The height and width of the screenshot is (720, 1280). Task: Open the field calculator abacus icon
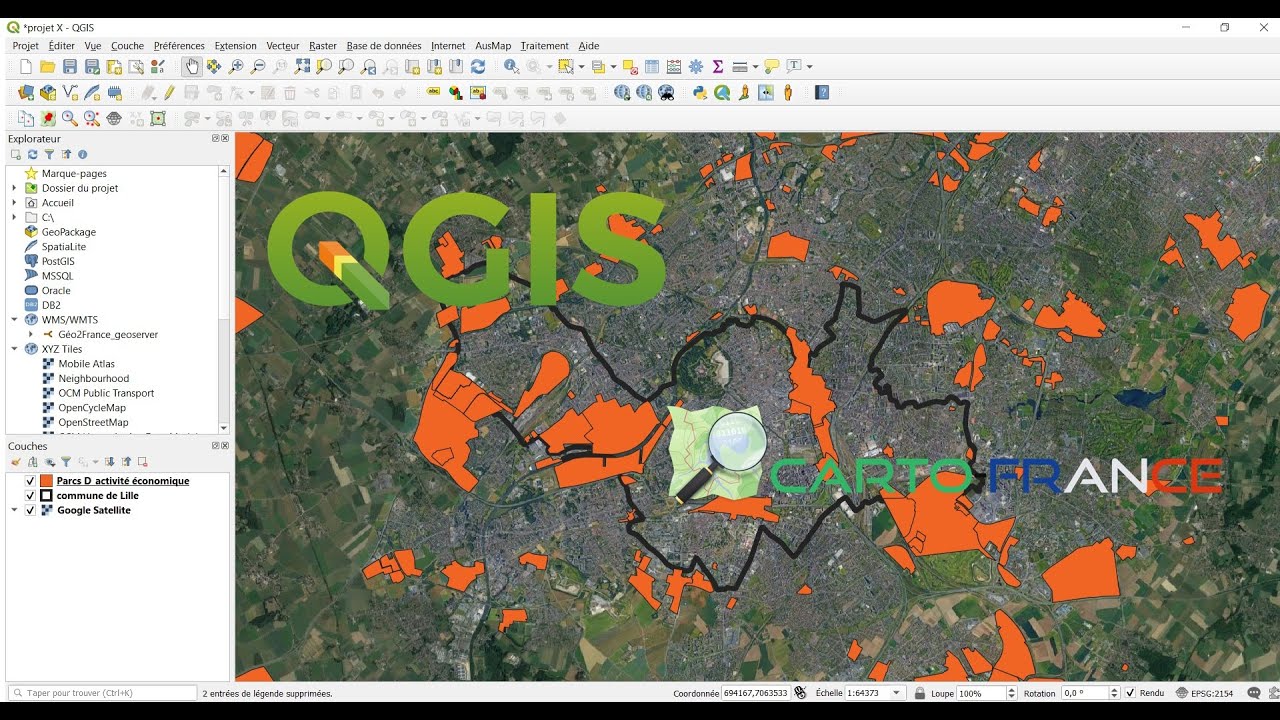pos(674,67)
